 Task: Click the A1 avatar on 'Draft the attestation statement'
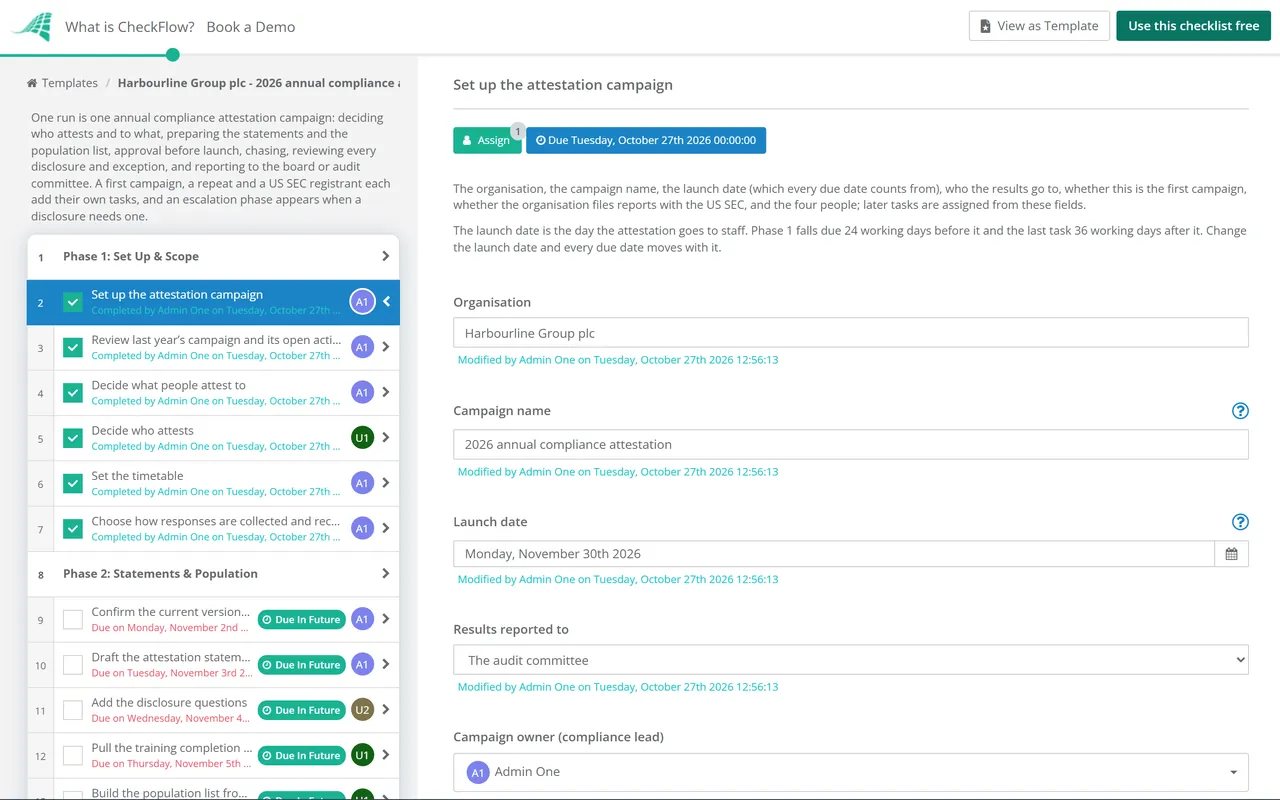tap(362, 665)
